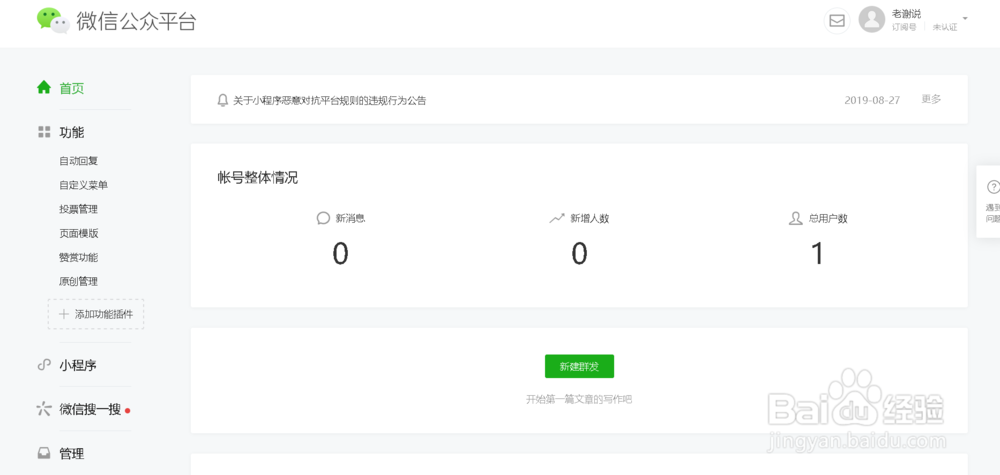Image resolution: width=1000 pixels, height=475 pixels.
Task: Open the 关于小程序恶意对抗平台规则 announcement link
Action: [x=330, y=100]
